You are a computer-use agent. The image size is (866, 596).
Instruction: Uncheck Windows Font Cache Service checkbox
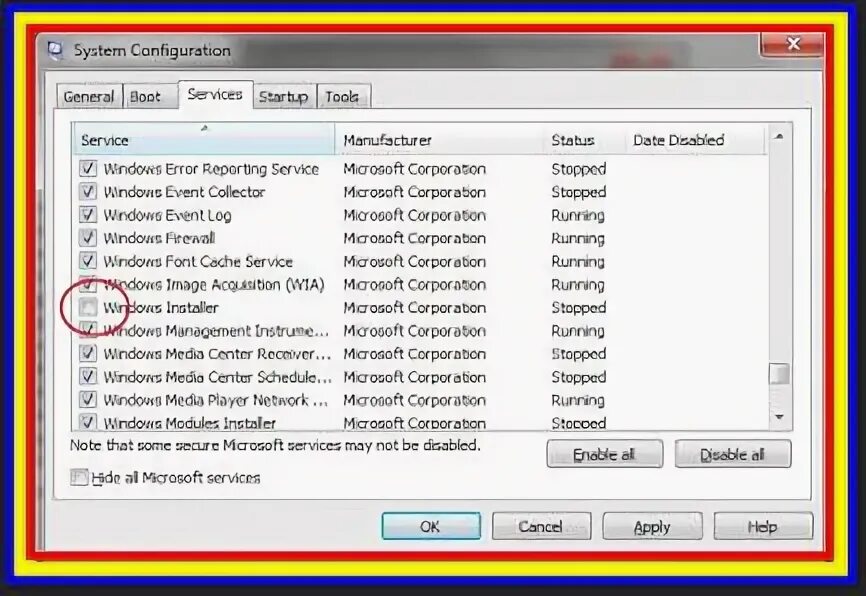[88, 261]
